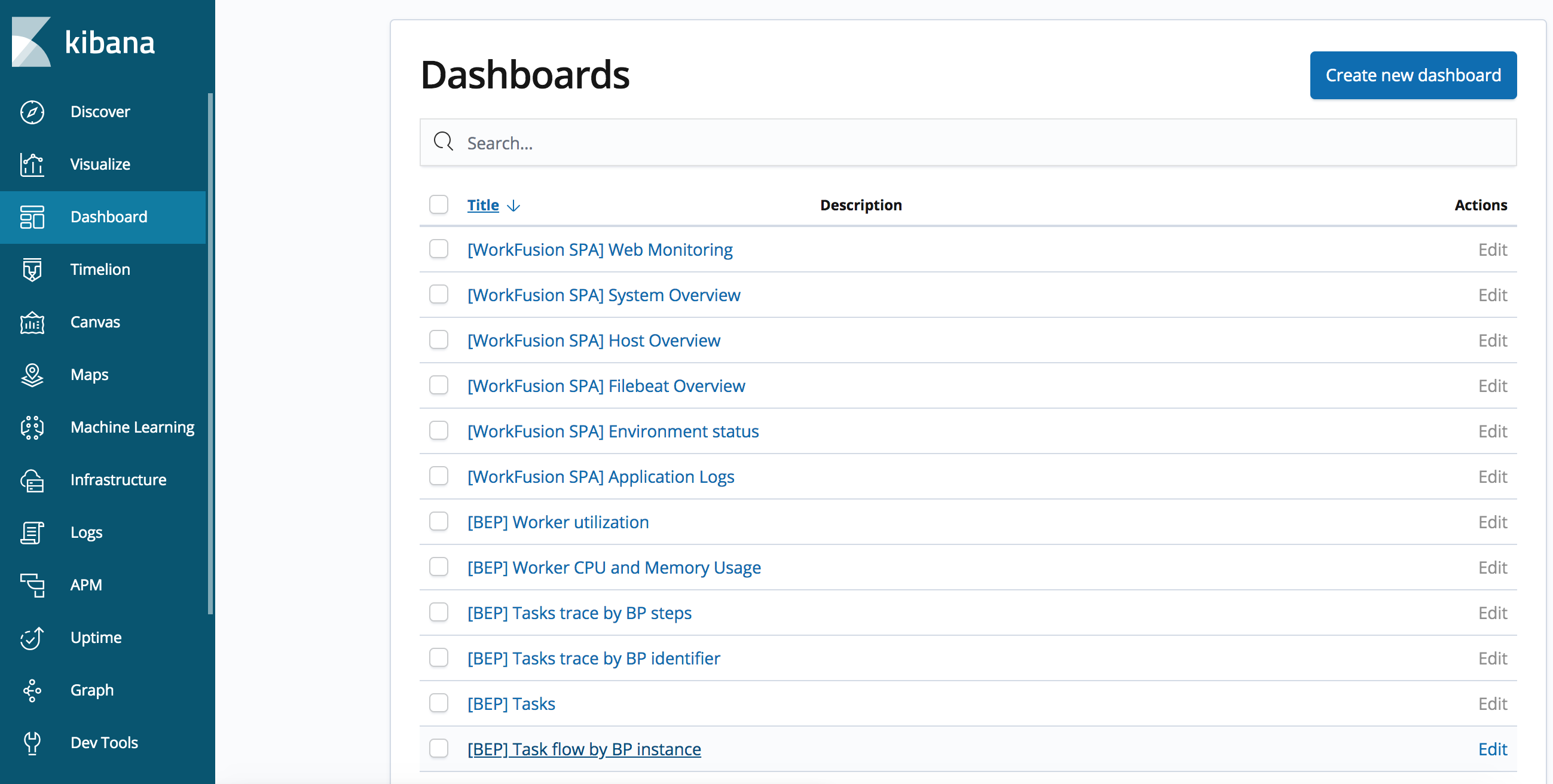Screen dimensions: 1553x784
Task: Click the Kibana logo icon
Action: click(31, 42)
